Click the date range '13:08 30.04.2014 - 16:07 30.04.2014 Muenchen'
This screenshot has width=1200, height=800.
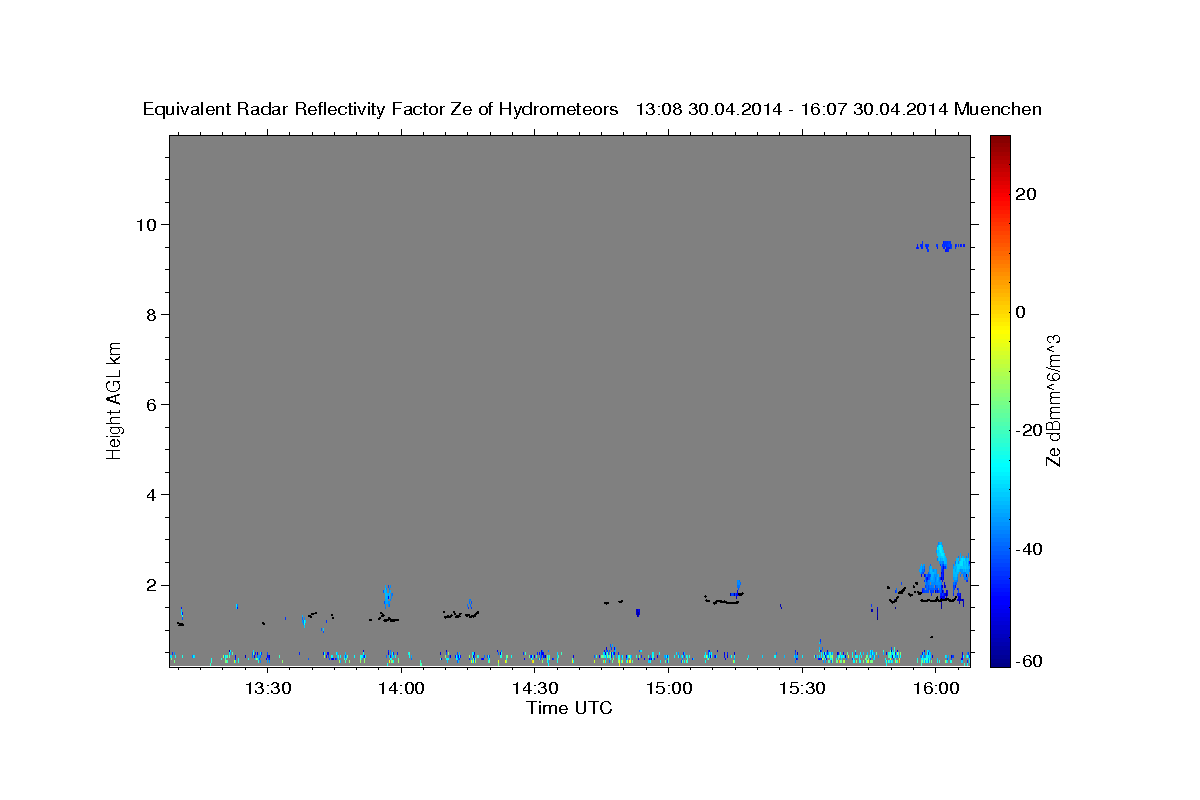click(x=839, y=110)
